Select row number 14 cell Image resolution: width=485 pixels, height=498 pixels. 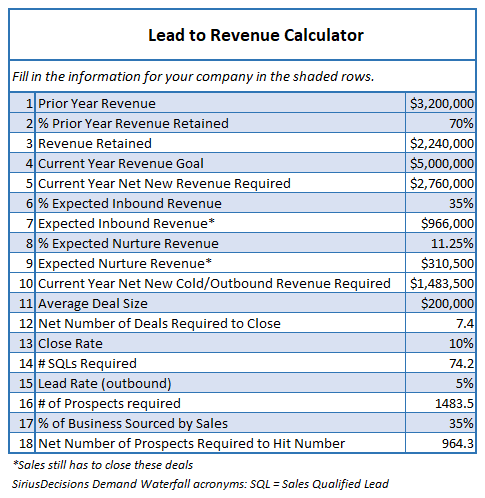22,363
